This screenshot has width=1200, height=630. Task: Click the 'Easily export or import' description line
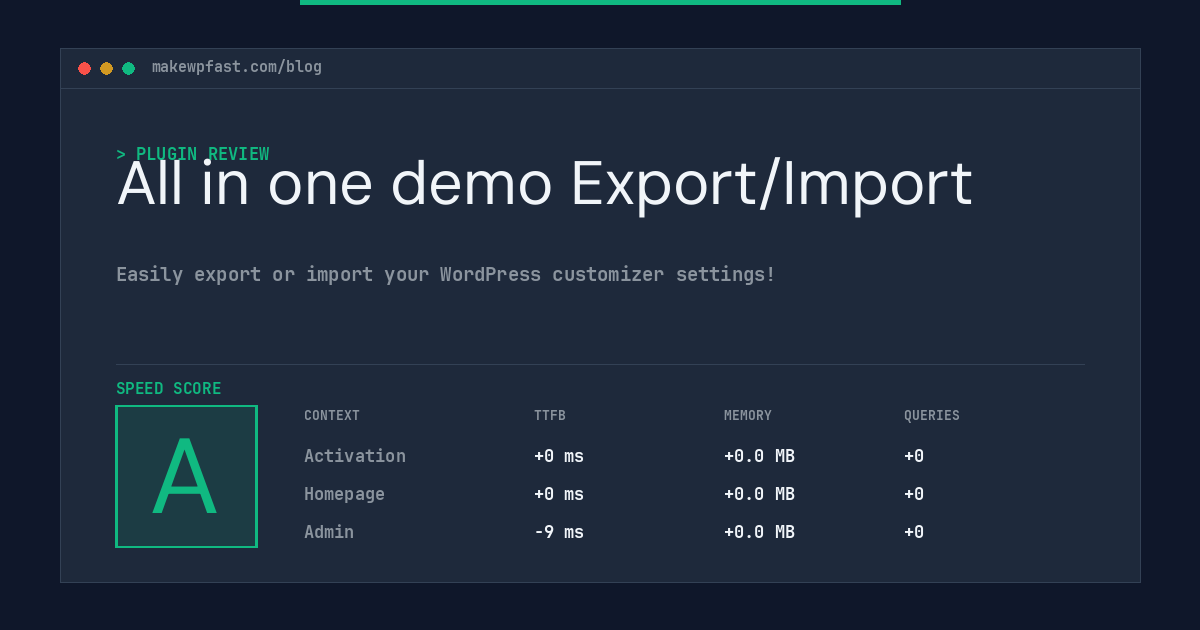click(446, 274)
